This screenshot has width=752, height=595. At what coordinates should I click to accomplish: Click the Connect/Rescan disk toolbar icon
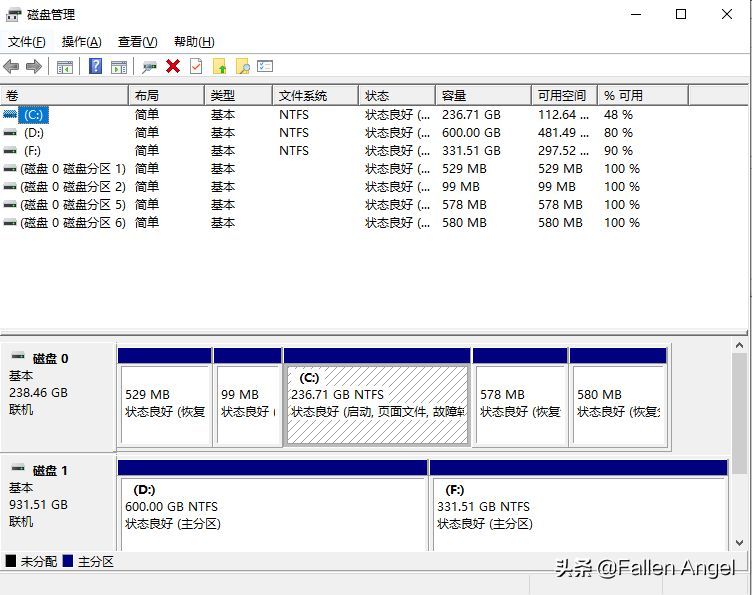point(149,67)
